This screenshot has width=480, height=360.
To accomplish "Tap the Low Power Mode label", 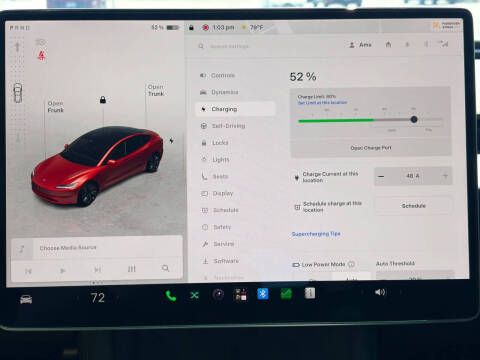I will tap(323, 265).
